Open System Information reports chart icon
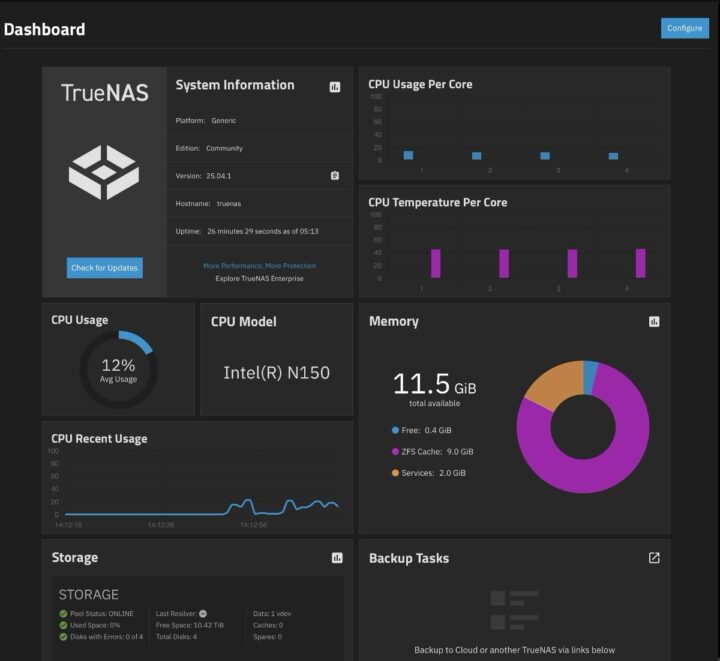Viewport: 720px width, 661px height. pos(335,87)
